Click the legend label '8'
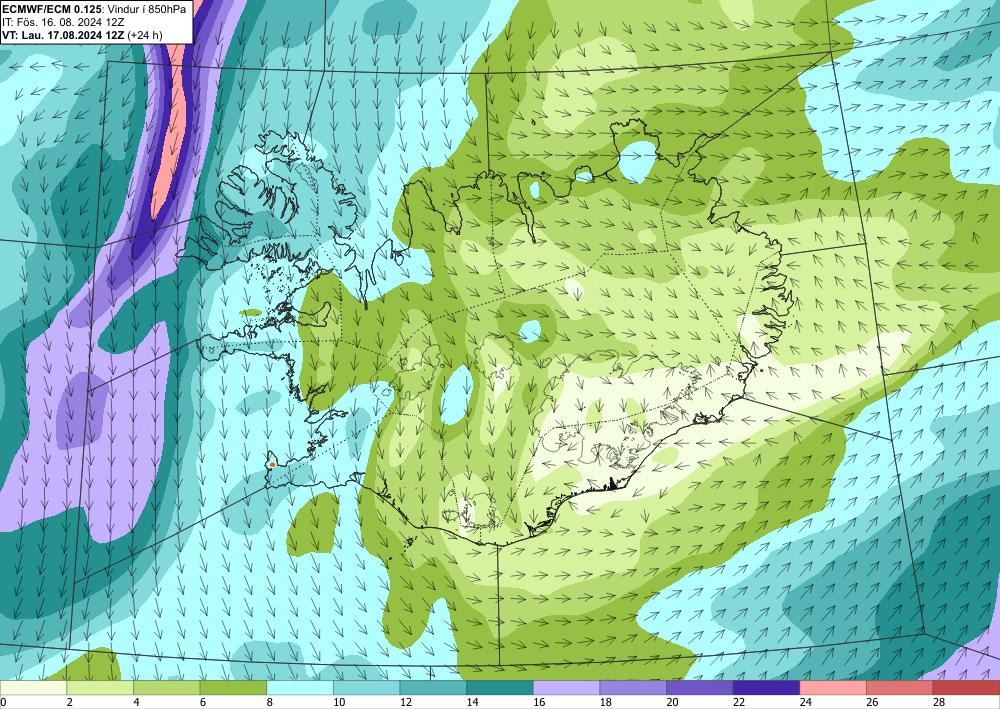Viewport: 1000px width, 709px height. coord(270,703)
